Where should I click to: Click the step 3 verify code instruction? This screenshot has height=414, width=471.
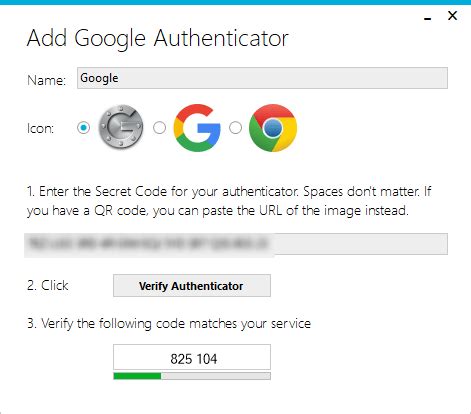tap(169, 324)
